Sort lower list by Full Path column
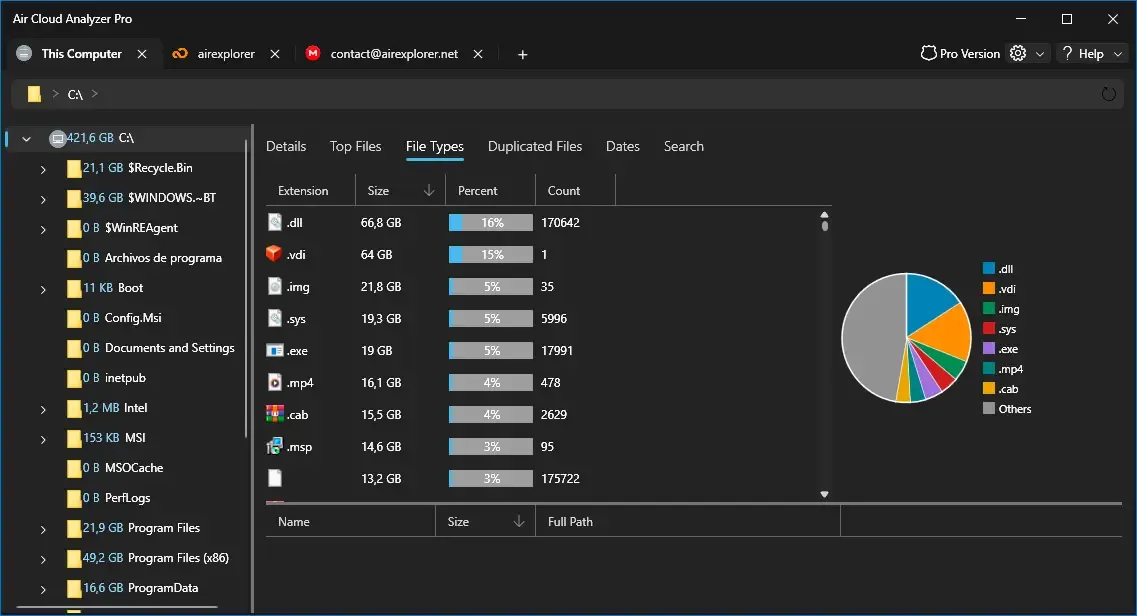Viewport: 1137px width, 616px height. point(687,522)
